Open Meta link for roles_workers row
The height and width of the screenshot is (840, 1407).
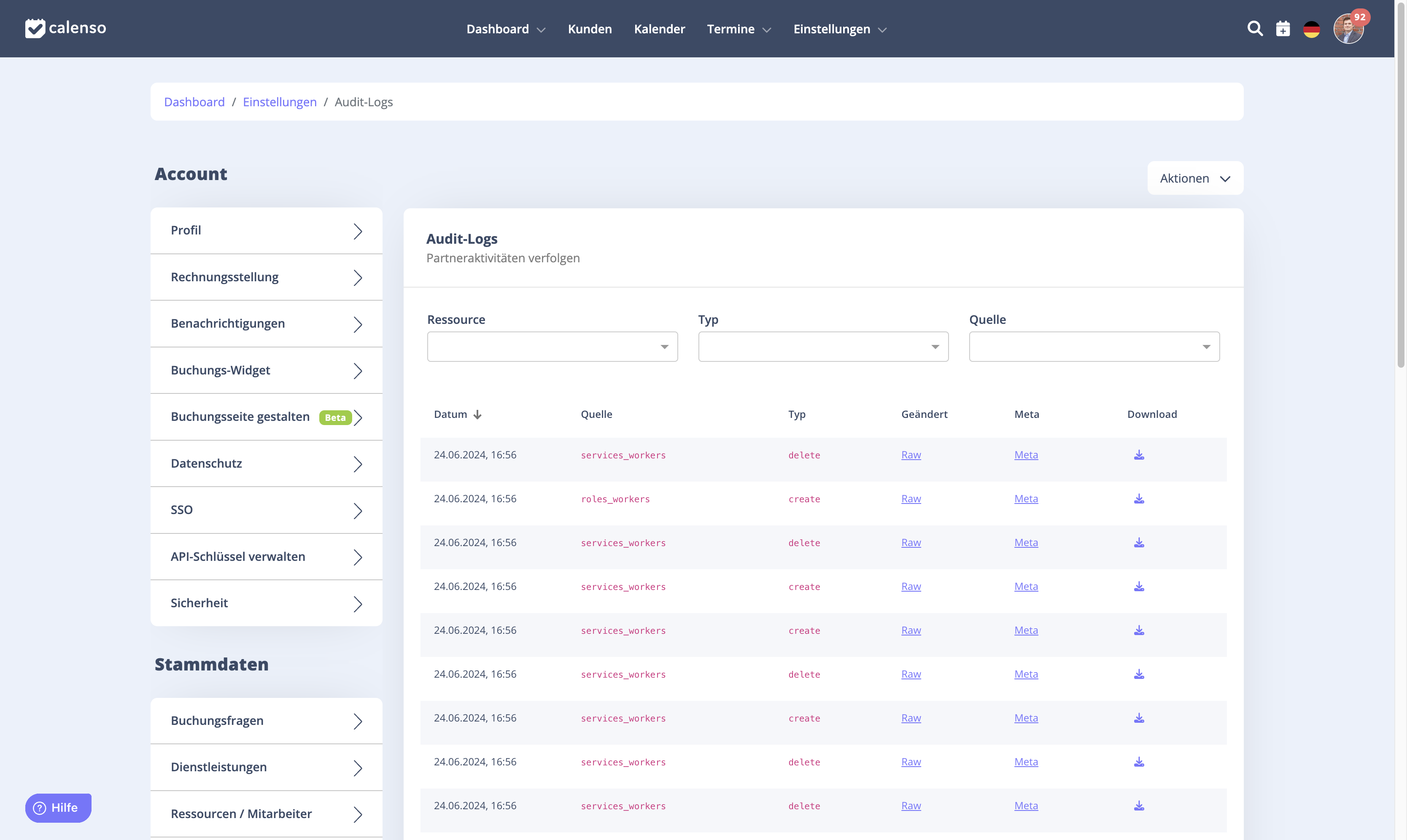(x=1026, y=499)
